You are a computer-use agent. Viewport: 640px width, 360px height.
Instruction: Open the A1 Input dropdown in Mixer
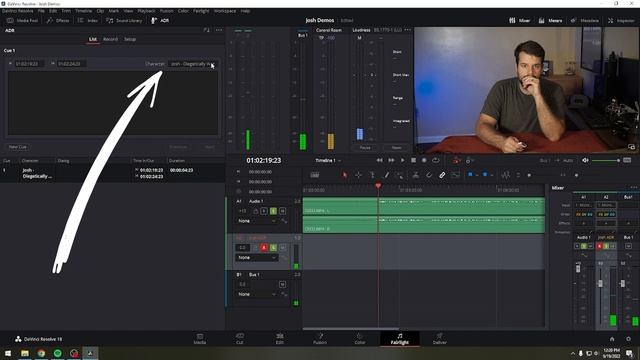click(x=584, y=205)
